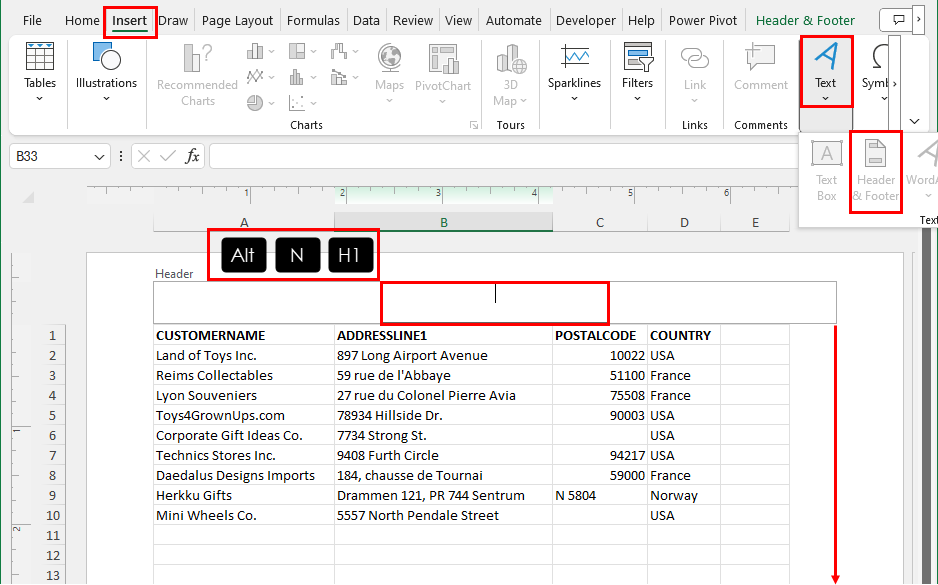Insert a line or area chart
Viewport: 938px width, 585px height.
pyautogui.click(x=260, y=77)
